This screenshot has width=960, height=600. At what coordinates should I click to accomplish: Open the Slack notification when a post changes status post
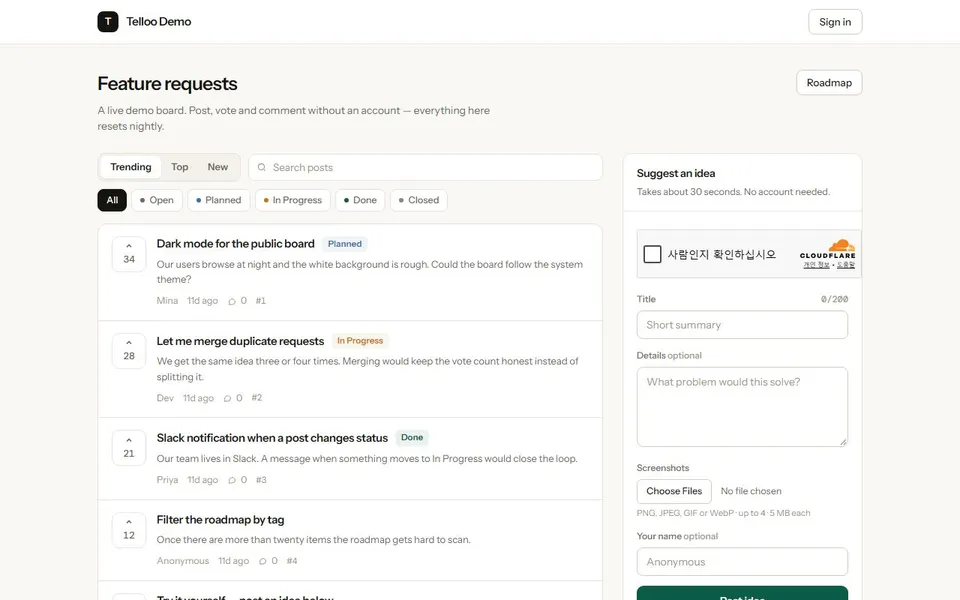272,438
